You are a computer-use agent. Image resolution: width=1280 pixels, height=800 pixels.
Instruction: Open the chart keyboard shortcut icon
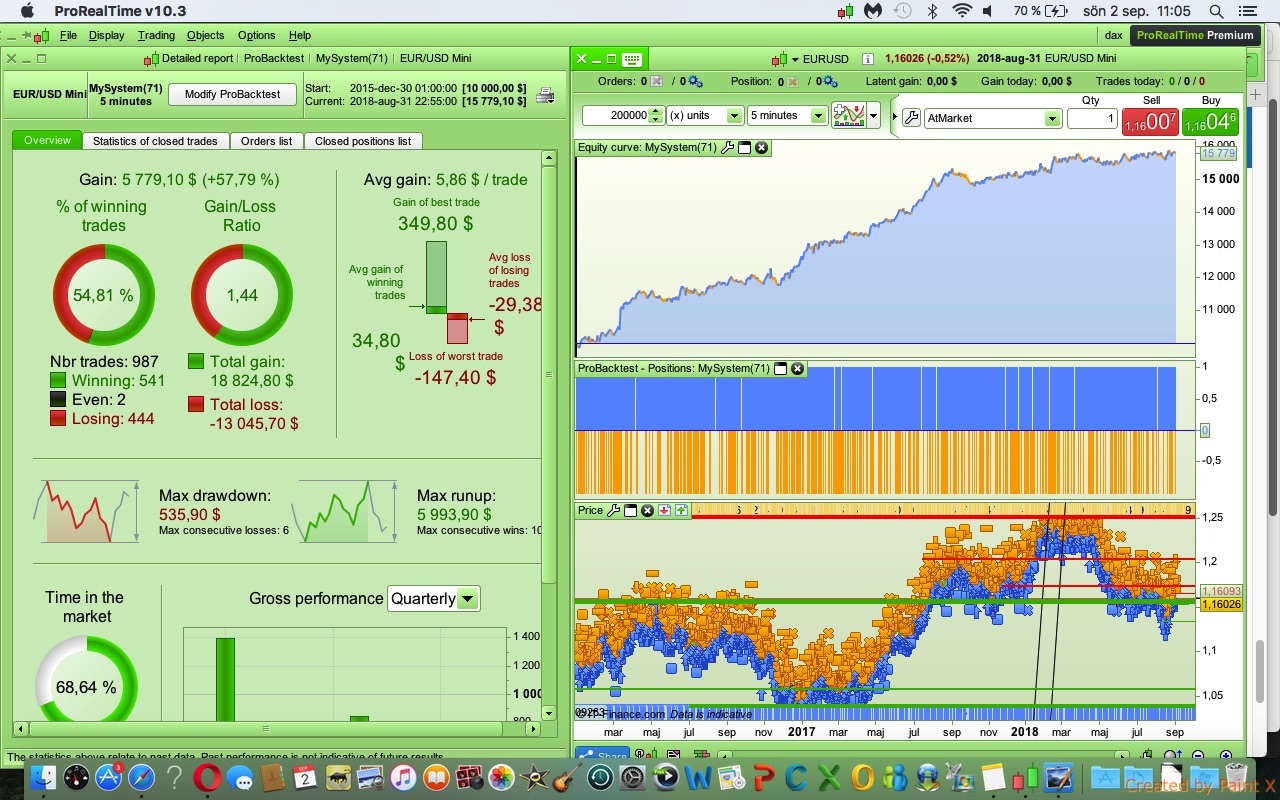631,59
